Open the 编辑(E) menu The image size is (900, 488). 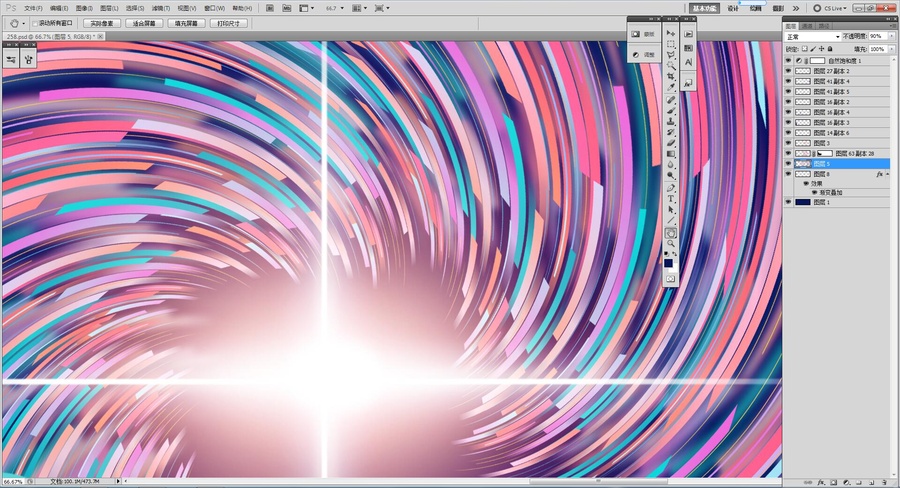click(x=59, y=8)
